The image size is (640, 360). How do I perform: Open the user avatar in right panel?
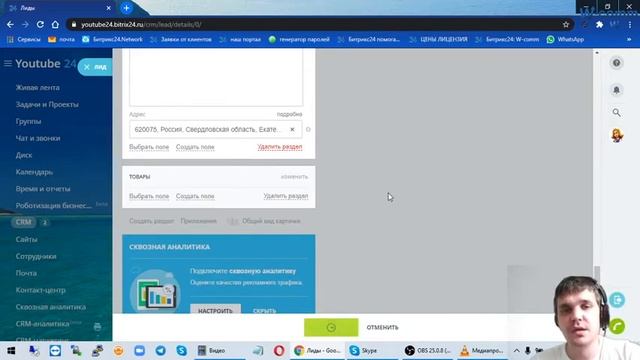617,135
